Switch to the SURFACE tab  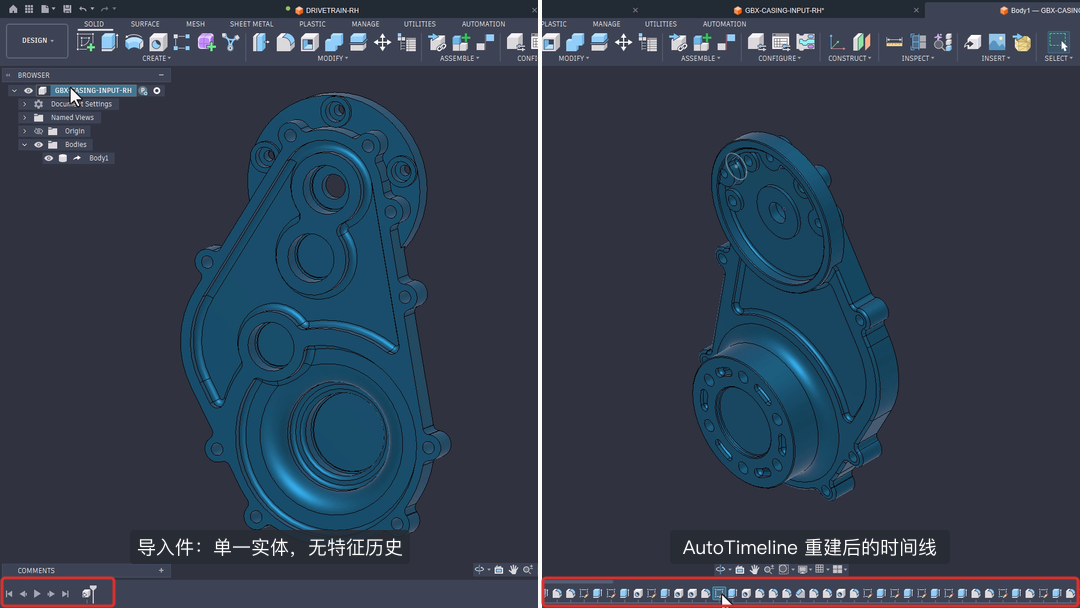[x=145, y=24]
